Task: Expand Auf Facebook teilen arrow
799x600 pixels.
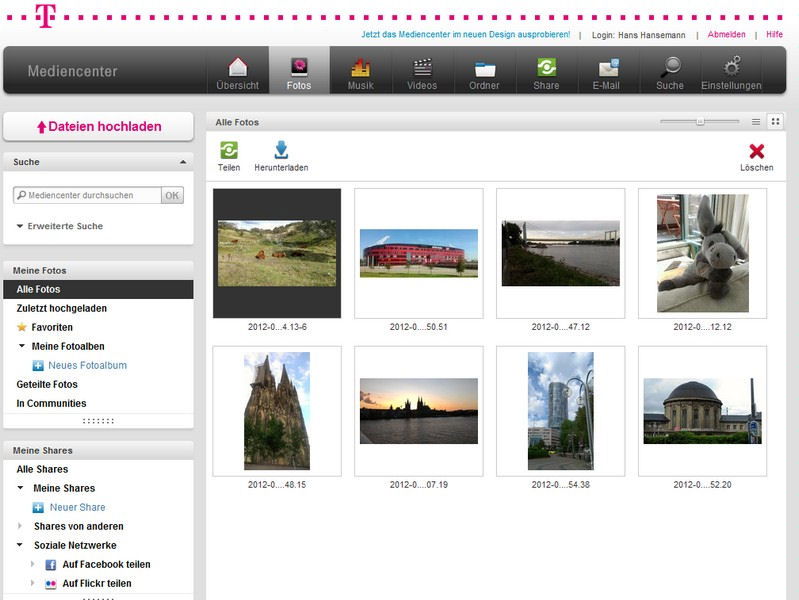Action: click(x=33, y=564)
